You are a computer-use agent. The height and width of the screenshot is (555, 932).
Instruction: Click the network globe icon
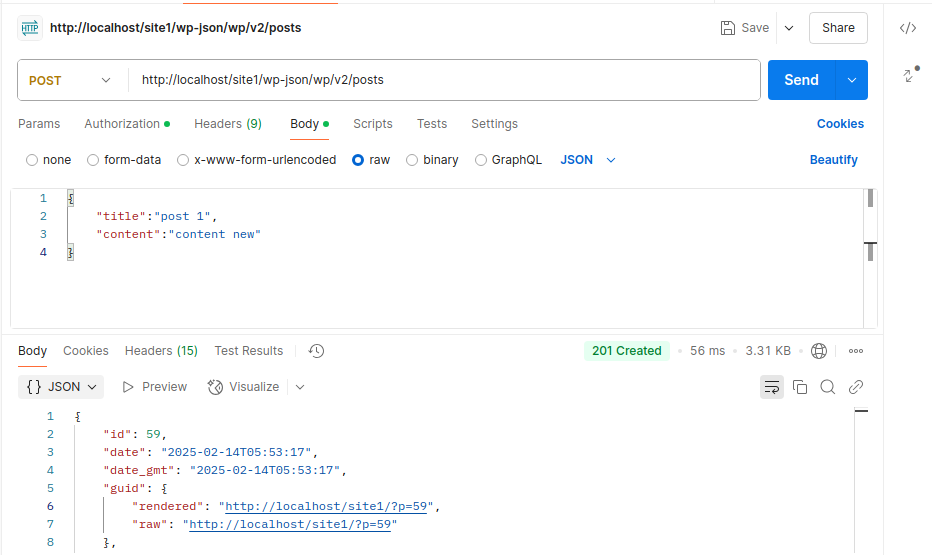point(818,351)
